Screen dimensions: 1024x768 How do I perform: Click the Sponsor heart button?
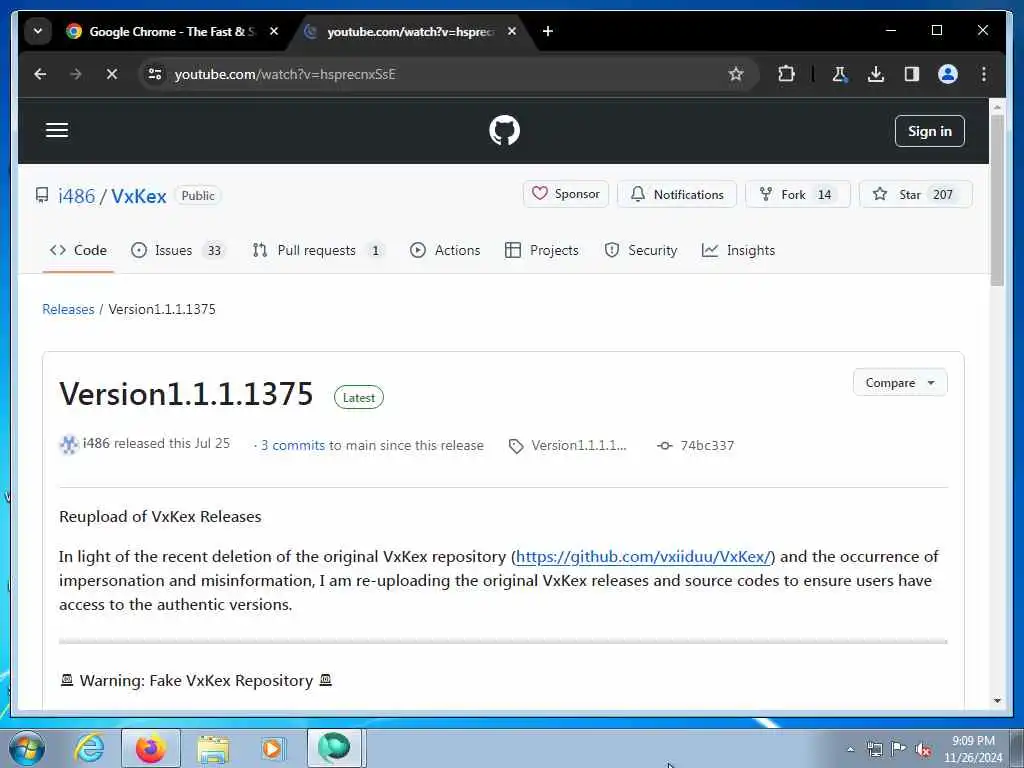tap(566, 194)
